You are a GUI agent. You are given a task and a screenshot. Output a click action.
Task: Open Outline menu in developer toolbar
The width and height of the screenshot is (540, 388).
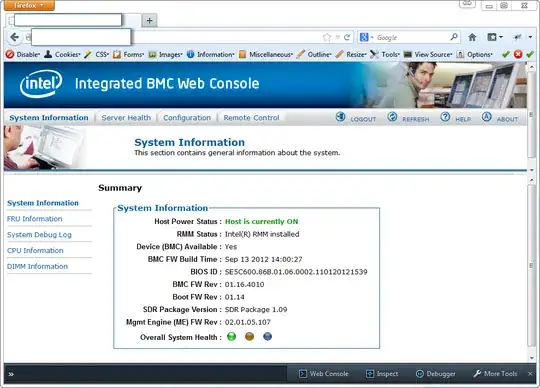[x=314, y=54]
